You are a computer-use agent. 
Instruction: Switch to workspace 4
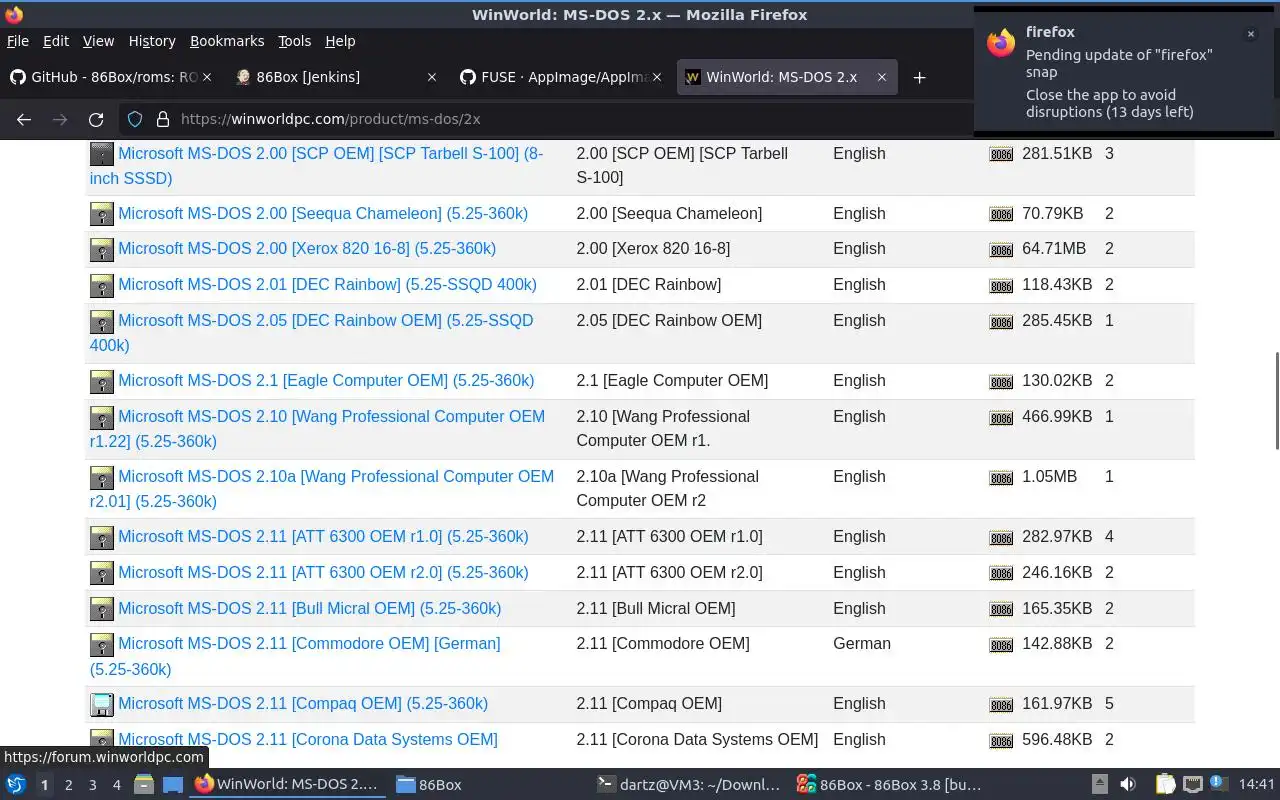click(116, 785)
